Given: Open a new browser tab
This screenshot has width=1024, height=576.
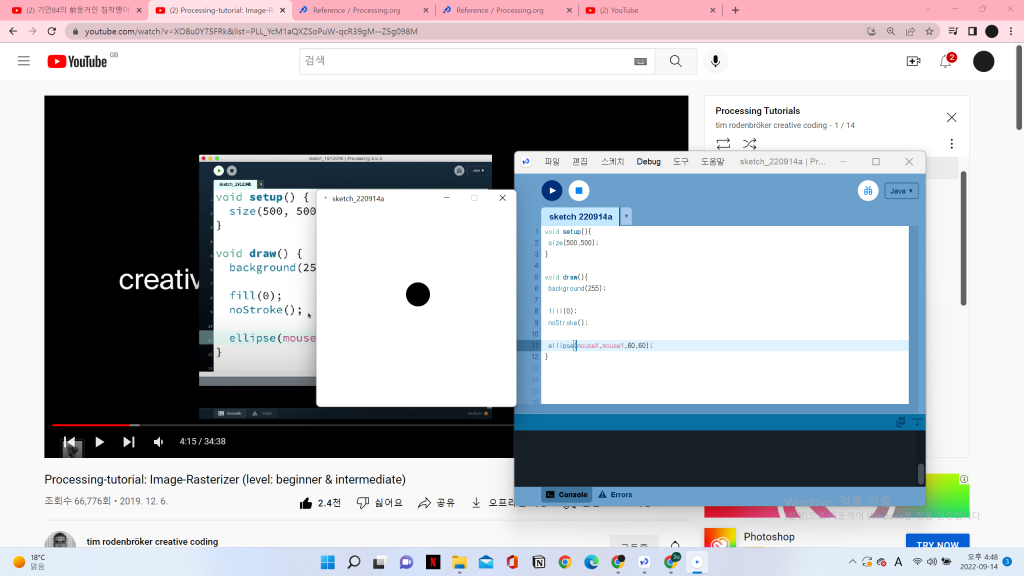Looking at the screenshot, I should (x=735, y=10).
